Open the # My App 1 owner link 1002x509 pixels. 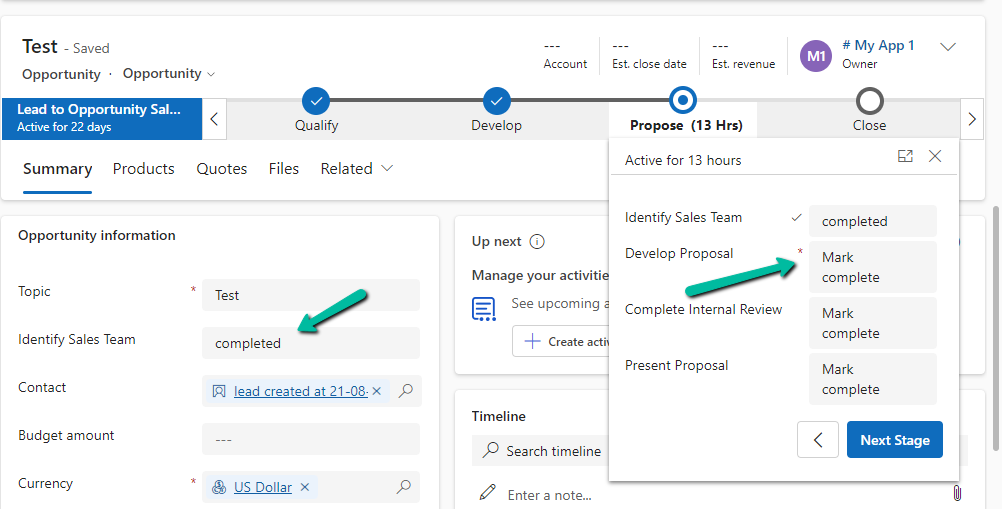pos(878,45)
